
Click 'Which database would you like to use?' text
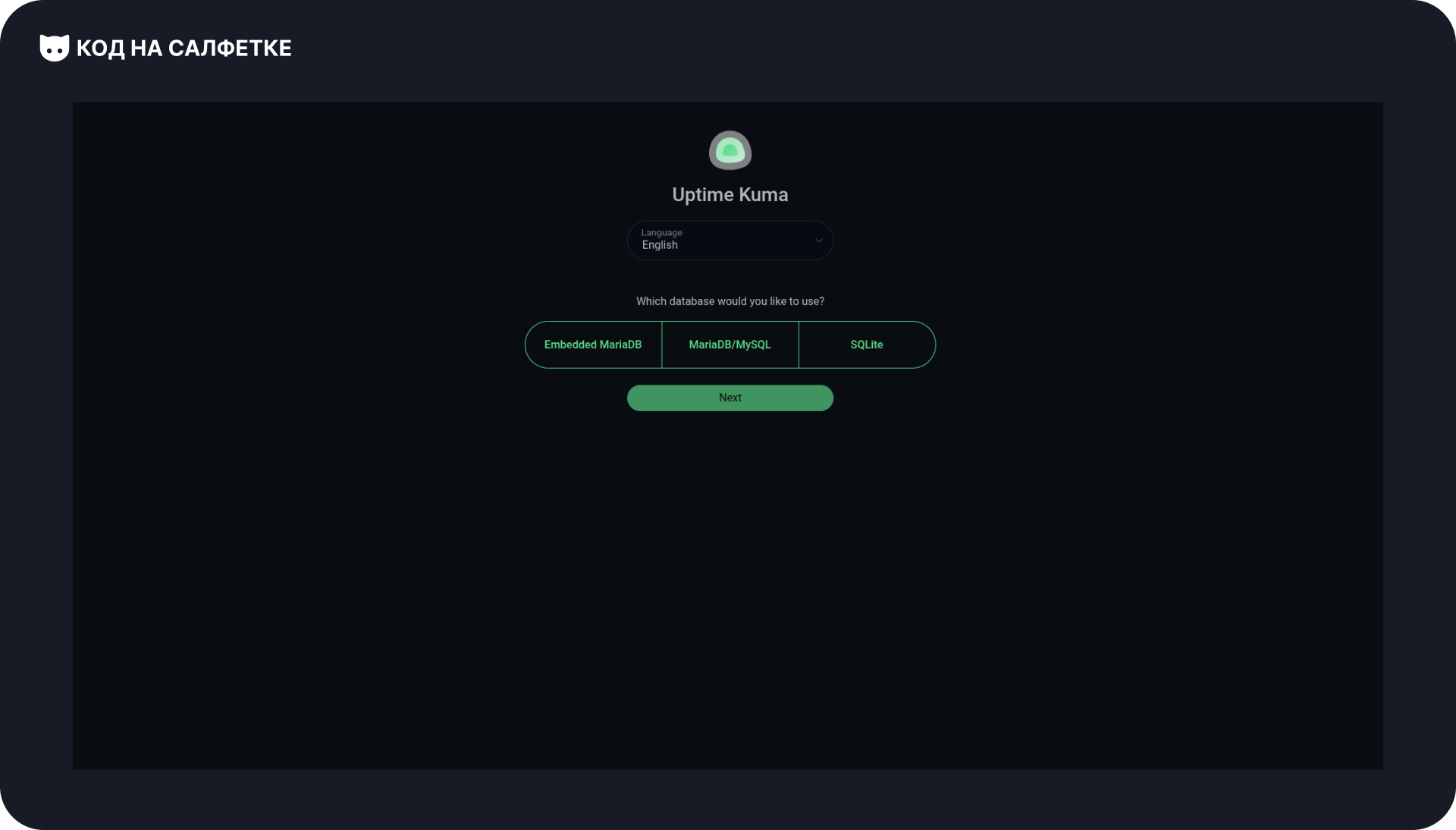730,301
